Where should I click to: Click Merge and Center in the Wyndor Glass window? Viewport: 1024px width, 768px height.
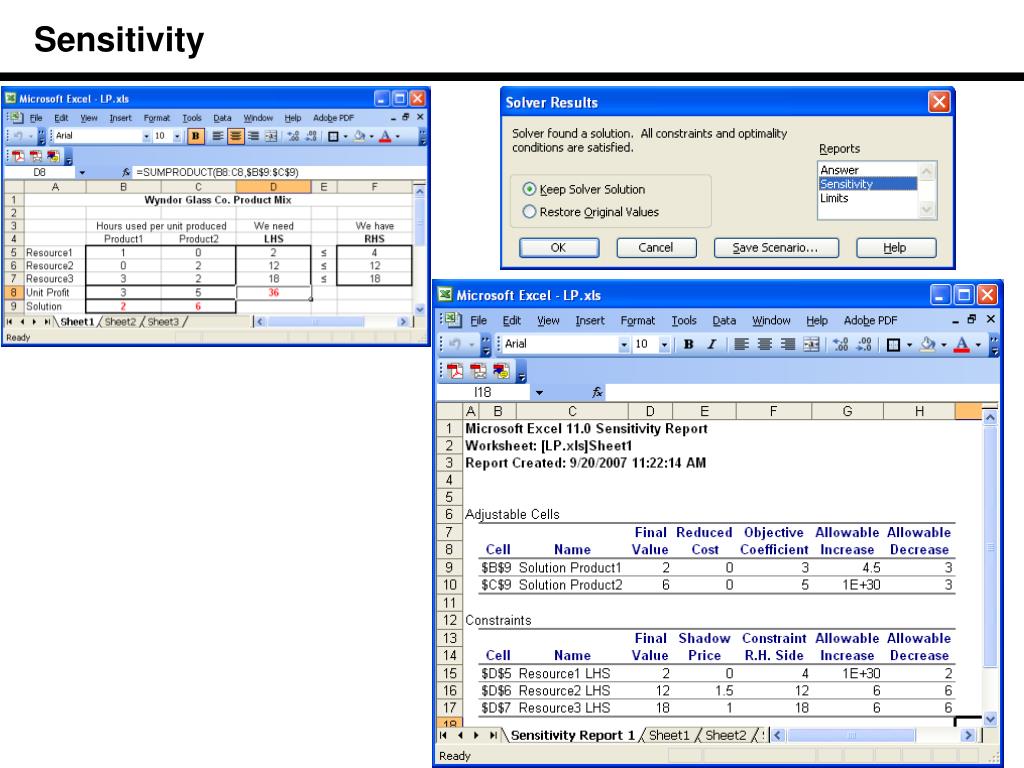click(270, 136)
